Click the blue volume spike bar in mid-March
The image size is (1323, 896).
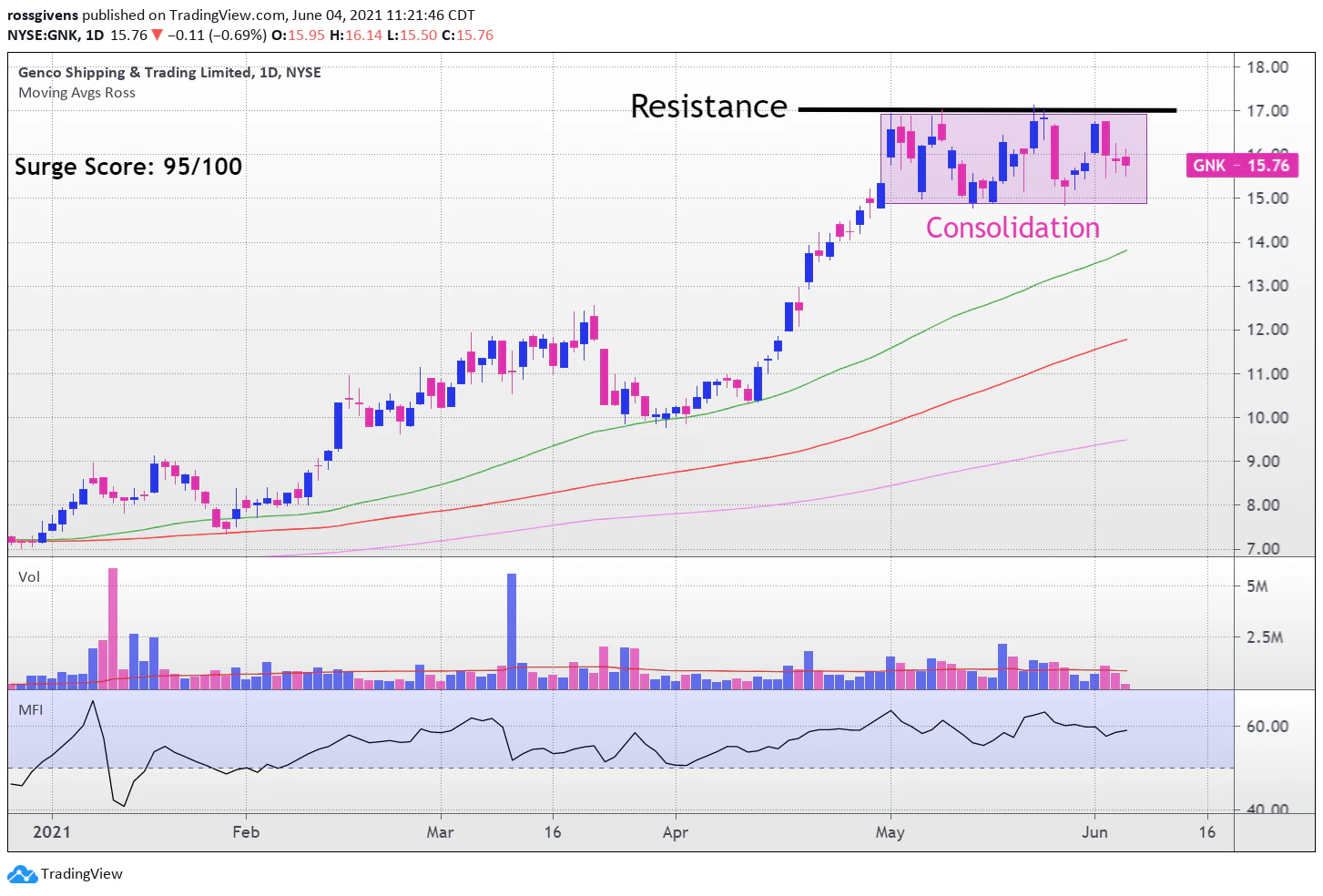point(511,628)
